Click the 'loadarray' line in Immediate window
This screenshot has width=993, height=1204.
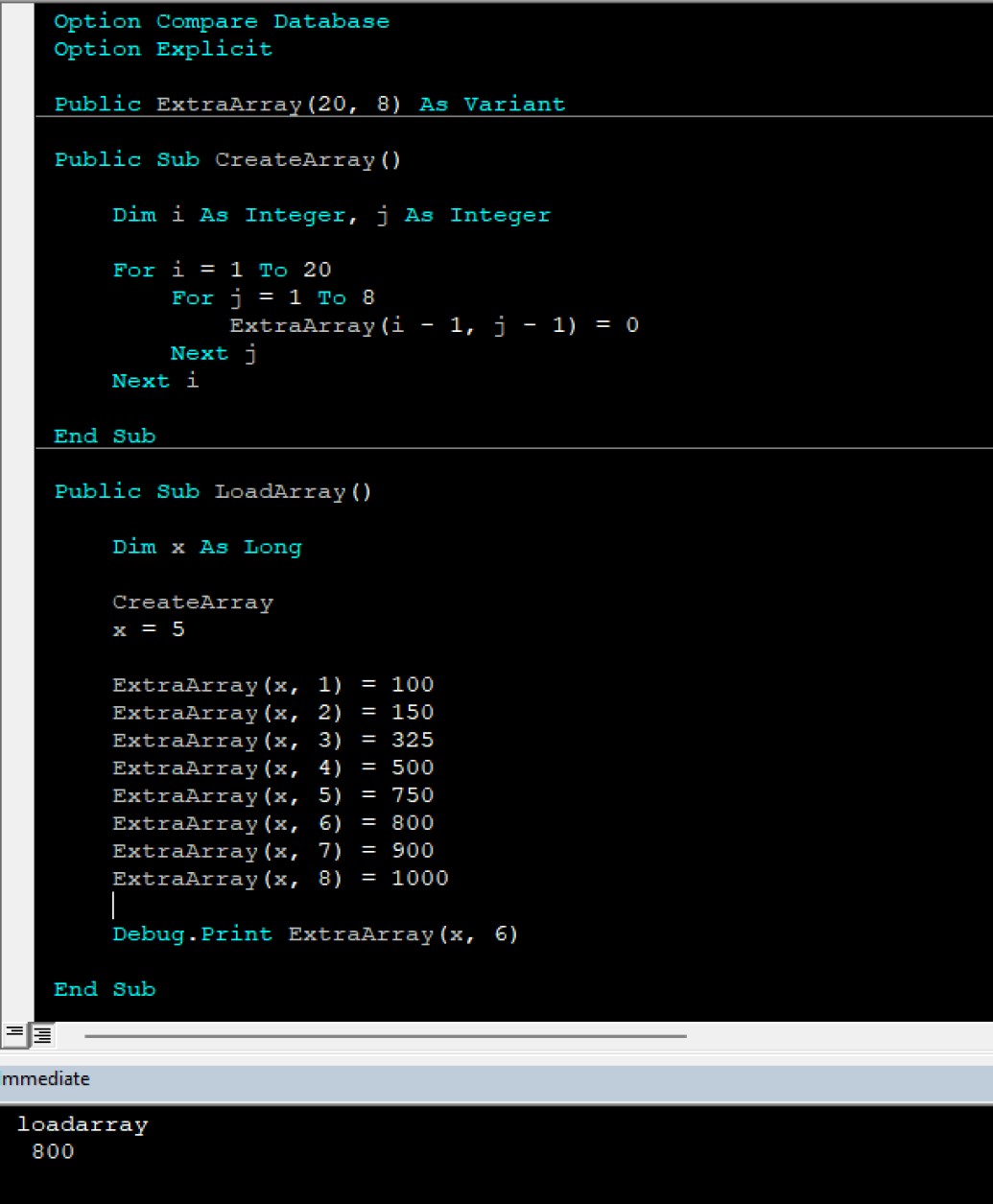pos(83,1124)
